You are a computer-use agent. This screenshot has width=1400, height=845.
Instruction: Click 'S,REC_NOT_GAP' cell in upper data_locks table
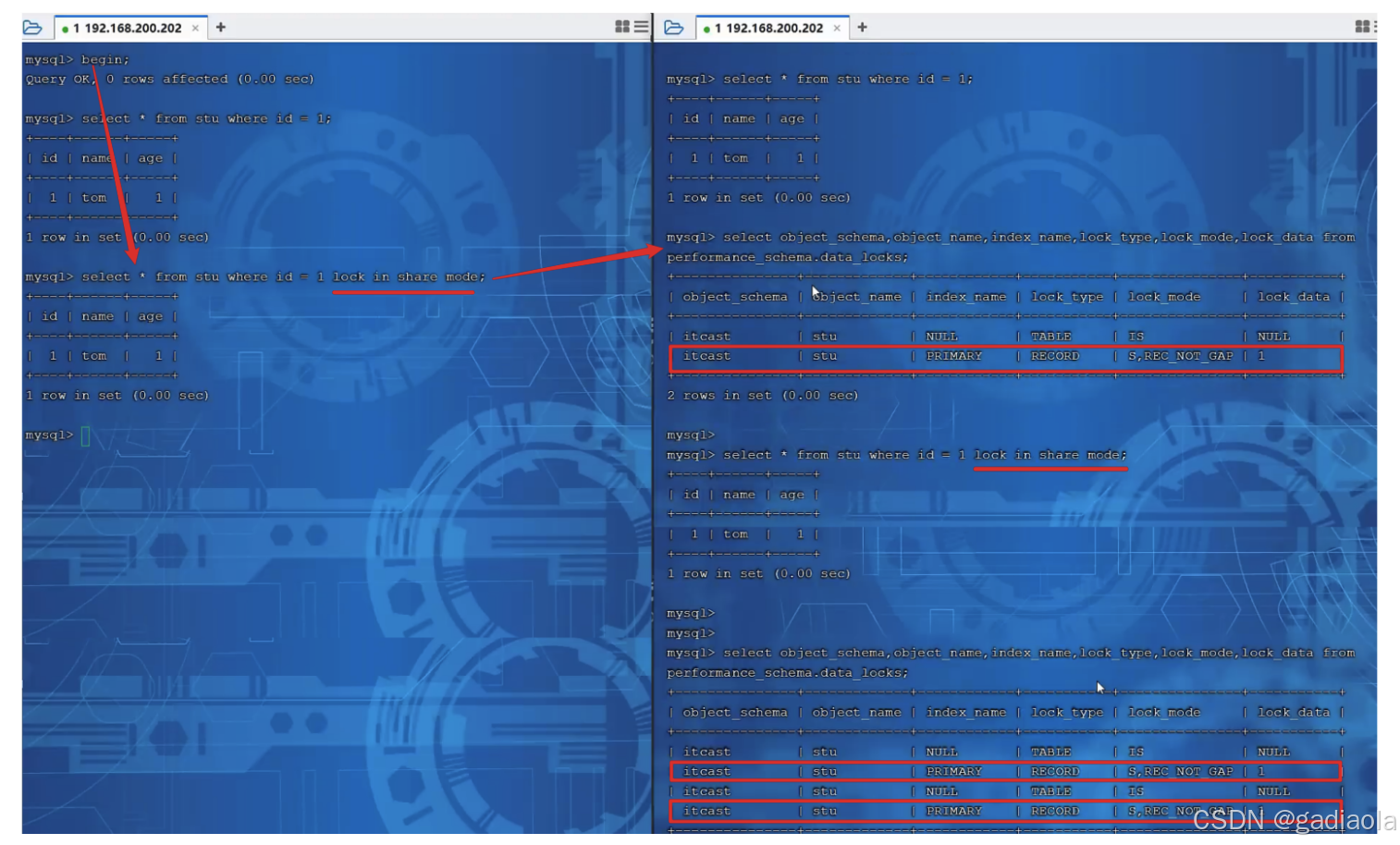[x=1180, y=356]
